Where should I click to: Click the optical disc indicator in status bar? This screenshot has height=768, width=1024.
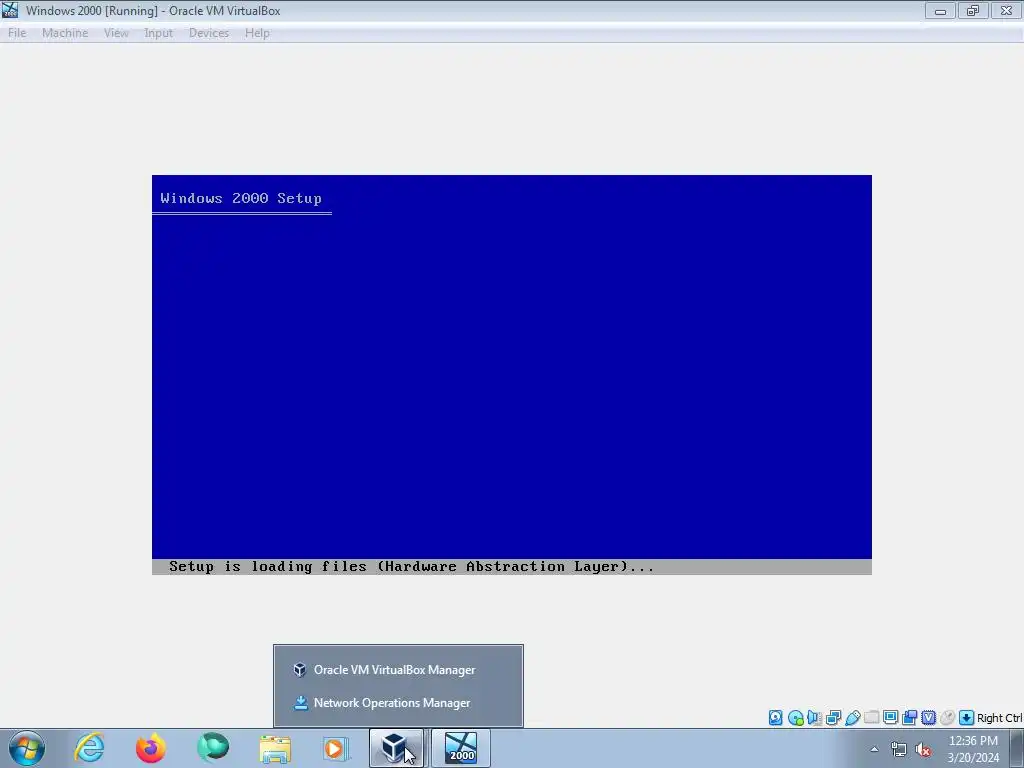tap(795, 718)
